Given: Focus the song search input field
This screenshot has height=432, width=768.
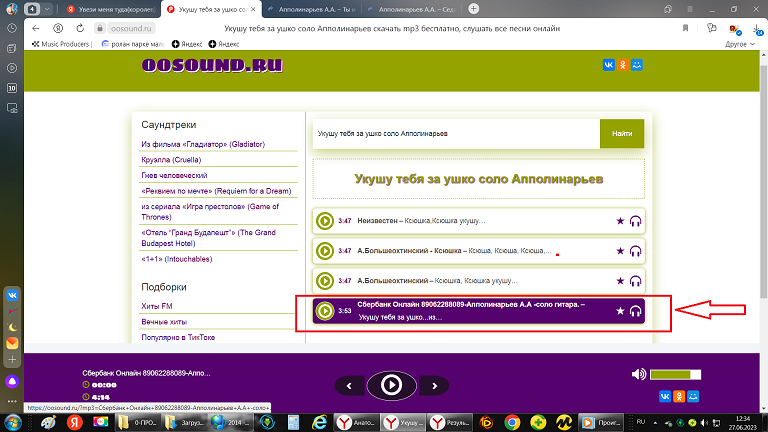Looking at the screenshot, I should [456, 134].
